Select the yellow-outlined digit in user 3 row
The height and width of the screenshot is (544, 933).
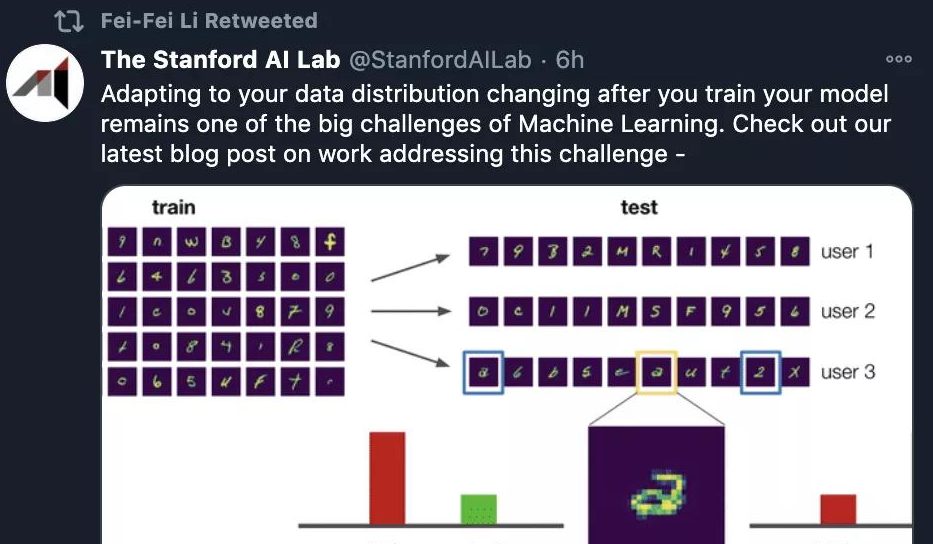pyautogui.click(x=656, y=372)
